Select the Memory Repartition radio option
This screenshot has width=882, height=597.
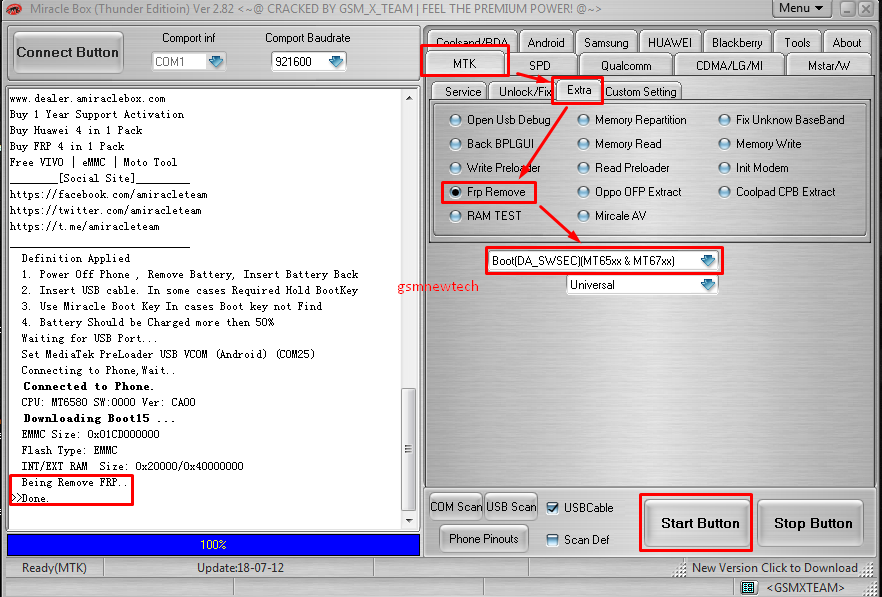(583, 120)
